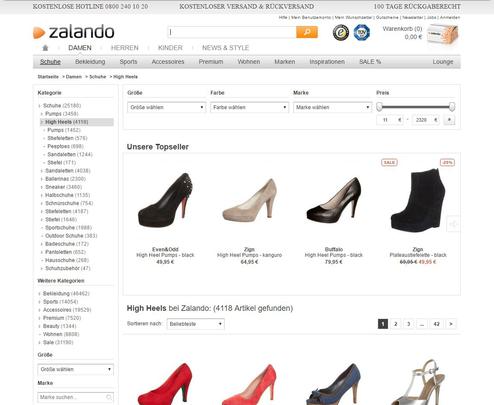This screenshot has width=494, height=405.
Task: Open the SALE % menu link
Action: [370, 62]
